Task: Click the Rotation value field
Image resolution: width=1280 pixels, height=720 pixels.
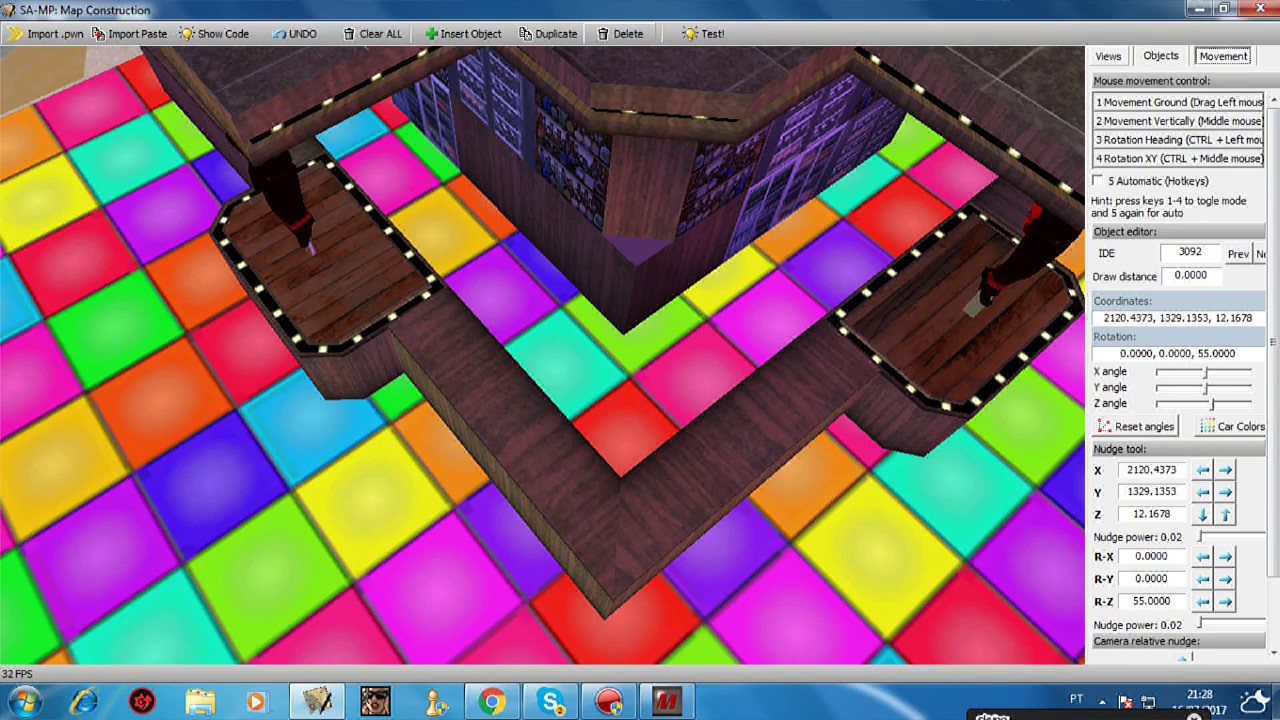Action: 1178,354
